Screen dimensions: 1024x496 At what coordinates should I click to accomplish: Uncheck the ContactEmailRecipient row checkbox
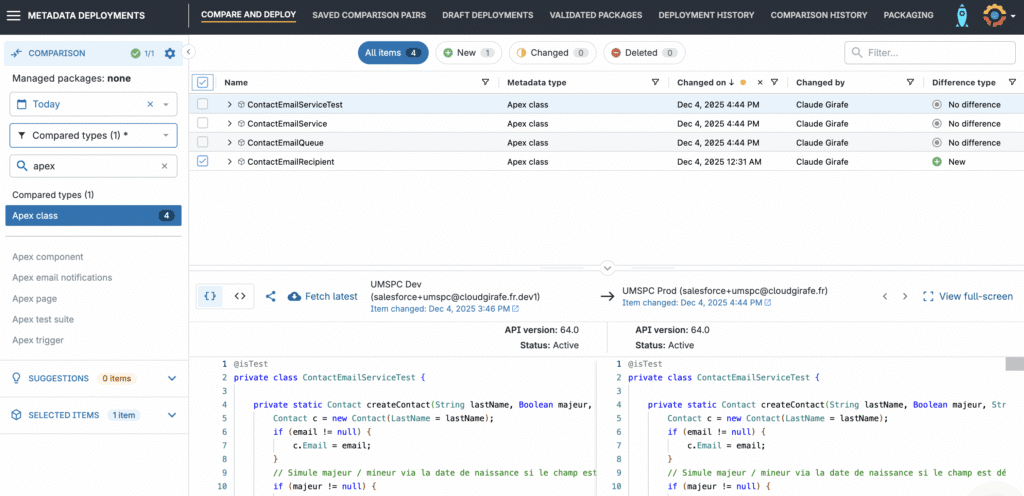pyautogui.click(x=203, y=161)
